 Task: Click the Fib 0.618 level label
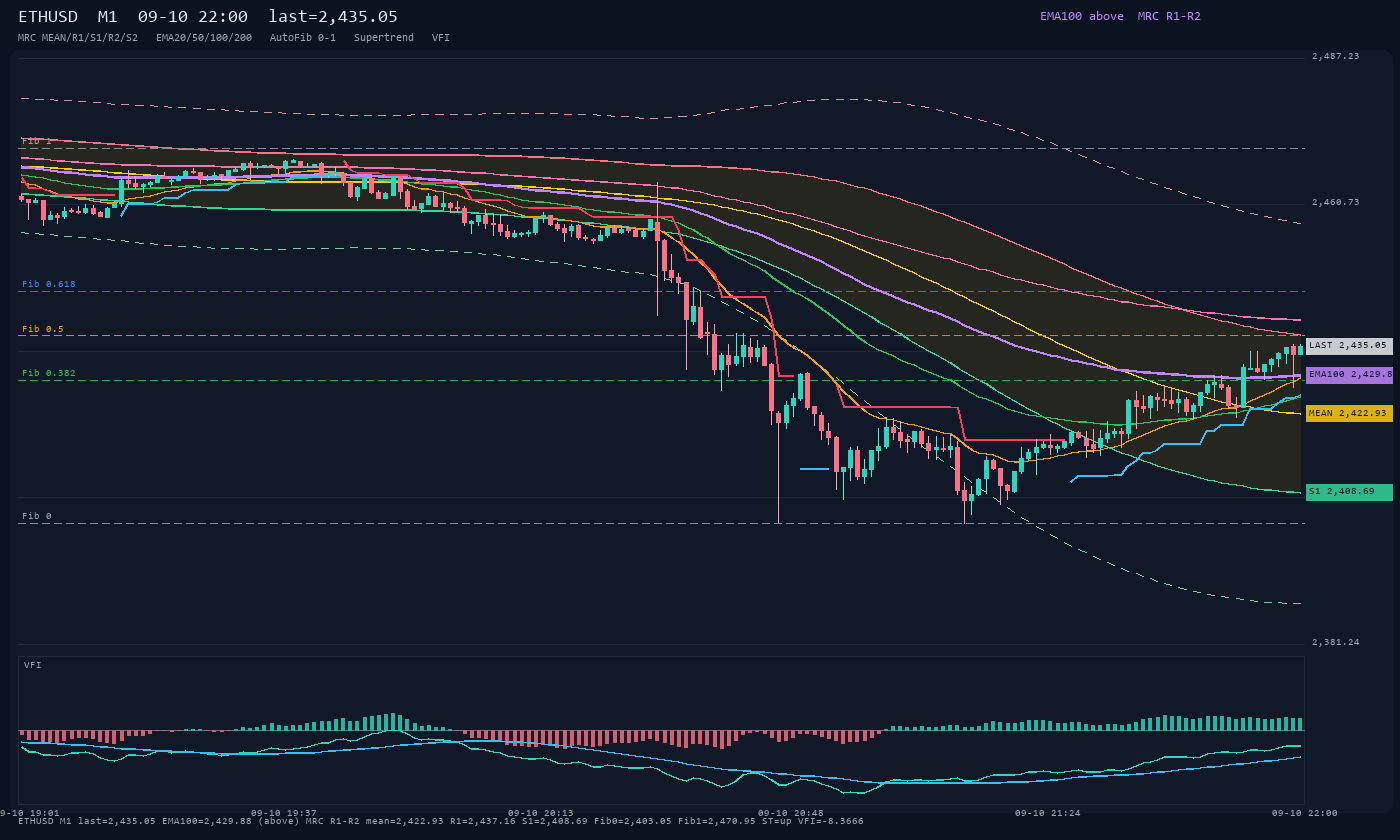(x=49, y=284)
